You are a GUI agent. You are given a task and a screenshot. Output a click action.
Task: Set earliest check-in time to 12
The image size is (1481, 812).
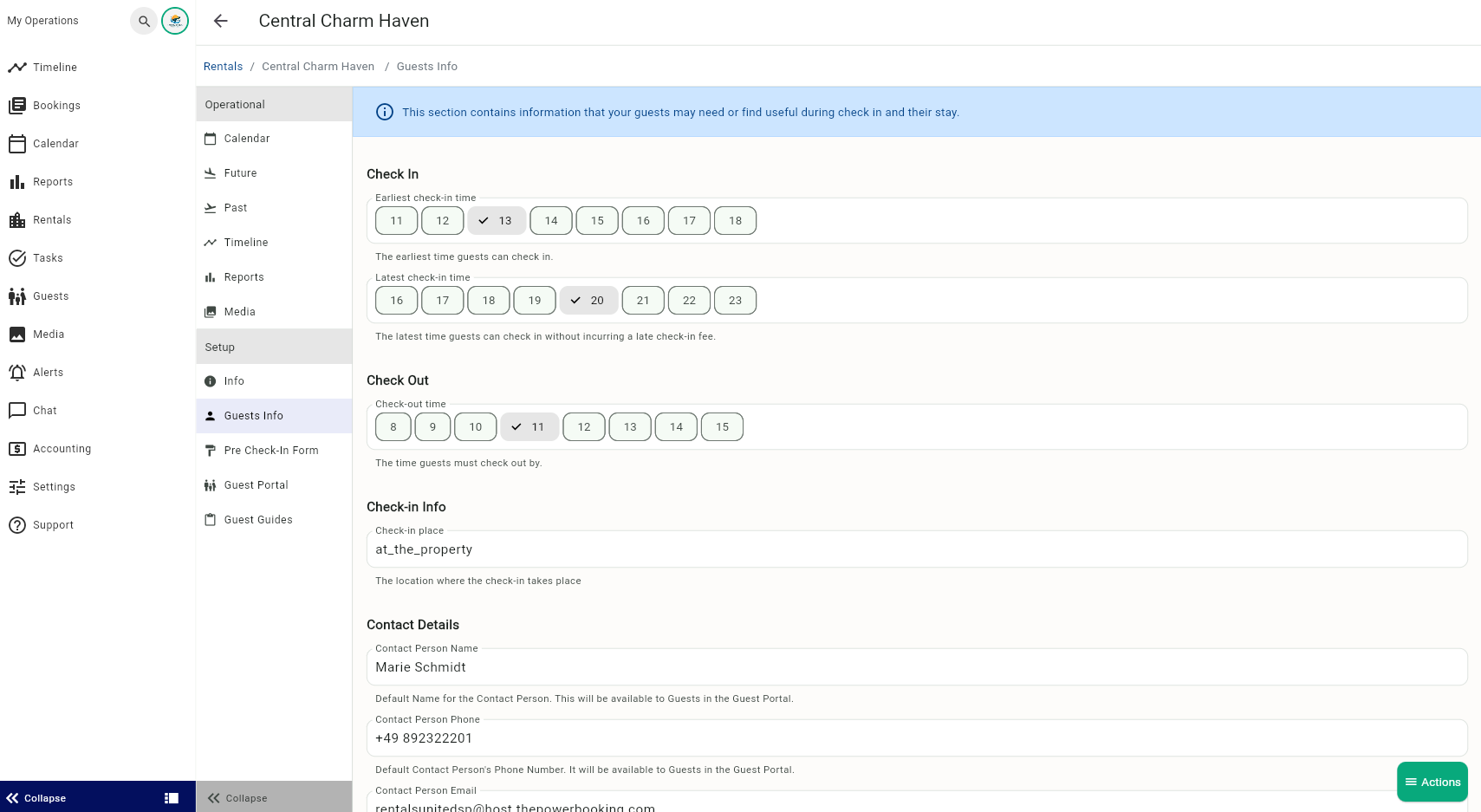coord(443,221)
